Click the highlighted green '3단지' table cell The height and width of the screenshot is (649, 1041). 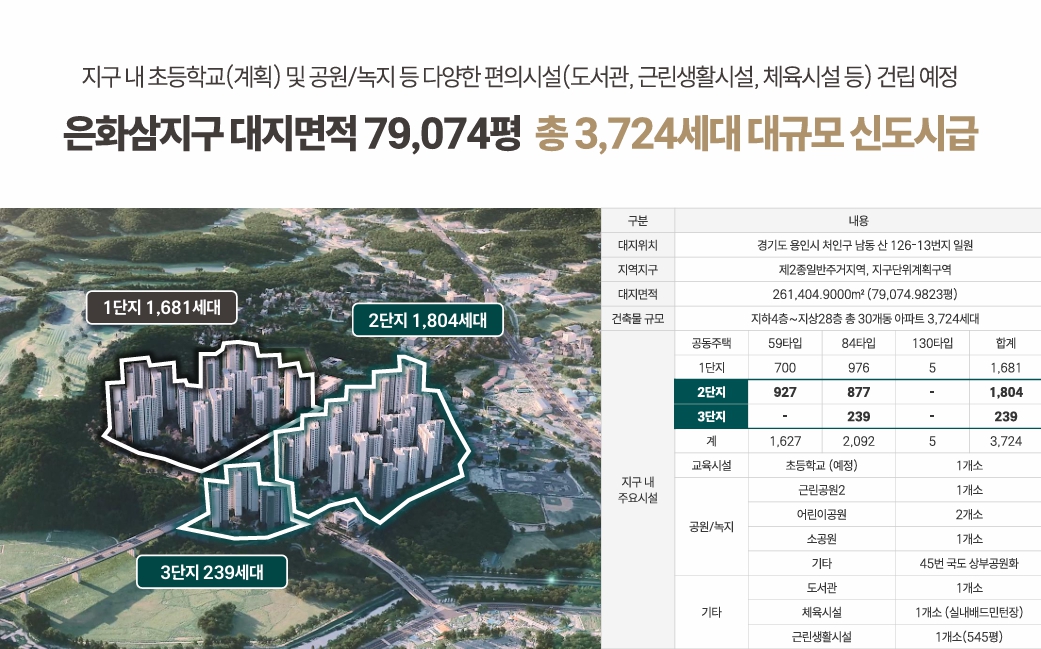tap(711, 417)
